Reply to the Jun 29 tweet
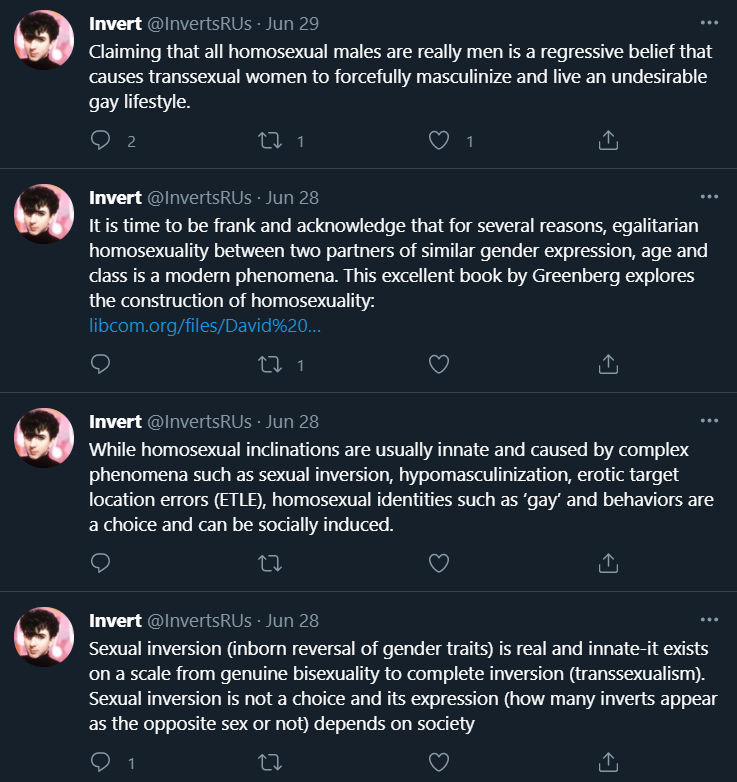The width and height of the screenshot is (737, 782). click(x=100, y=140)
